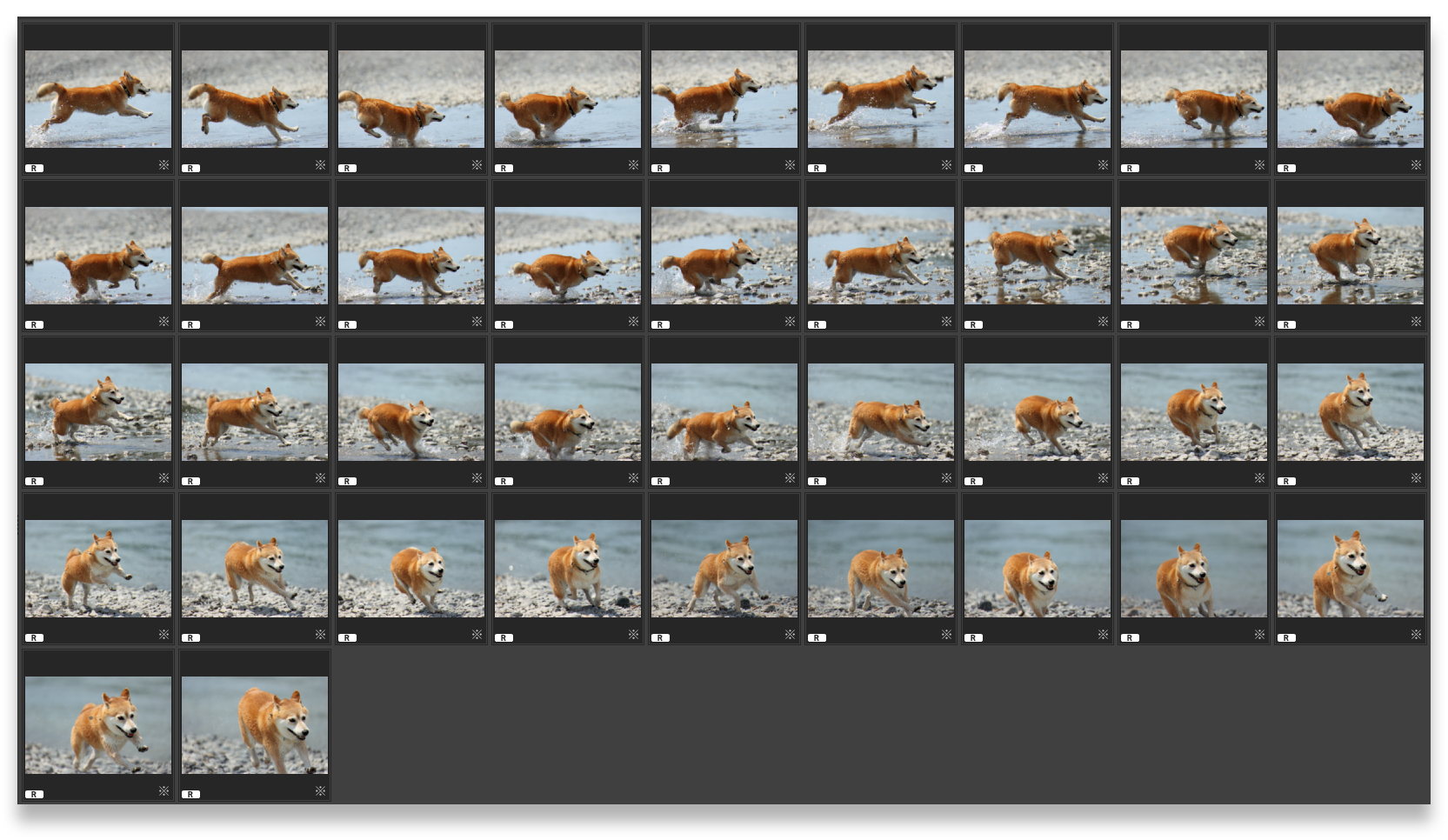Viewport: 1448px width, 840px height.
Task: Select the eighth dog photo in row two
Action: 1194,256
